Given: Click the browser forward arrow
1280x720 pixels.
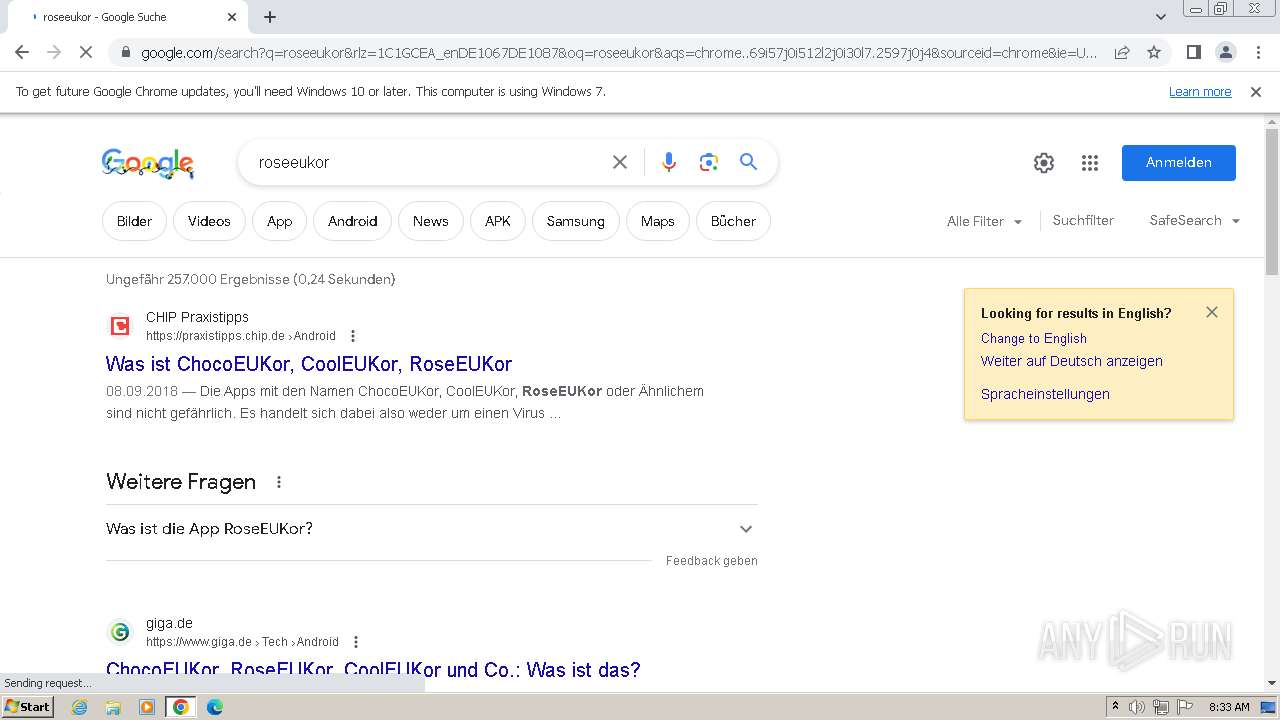Looking at the screenshot, I should coord(54,52).
